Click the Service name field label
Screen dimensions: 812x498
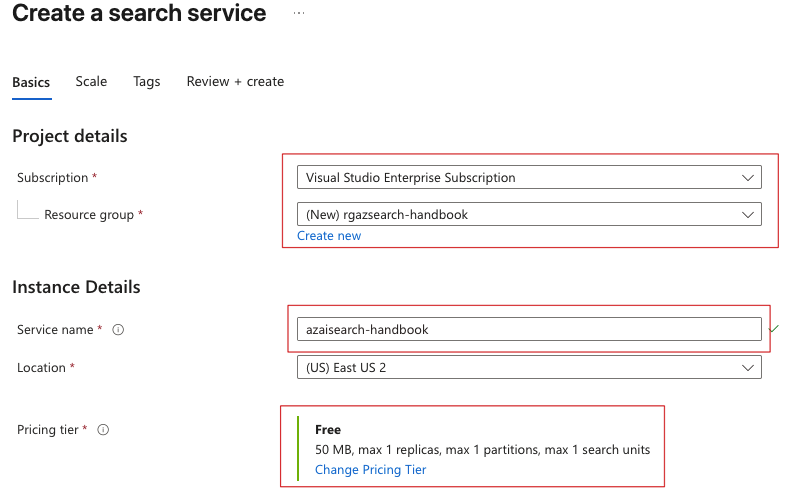click(55, 330)
